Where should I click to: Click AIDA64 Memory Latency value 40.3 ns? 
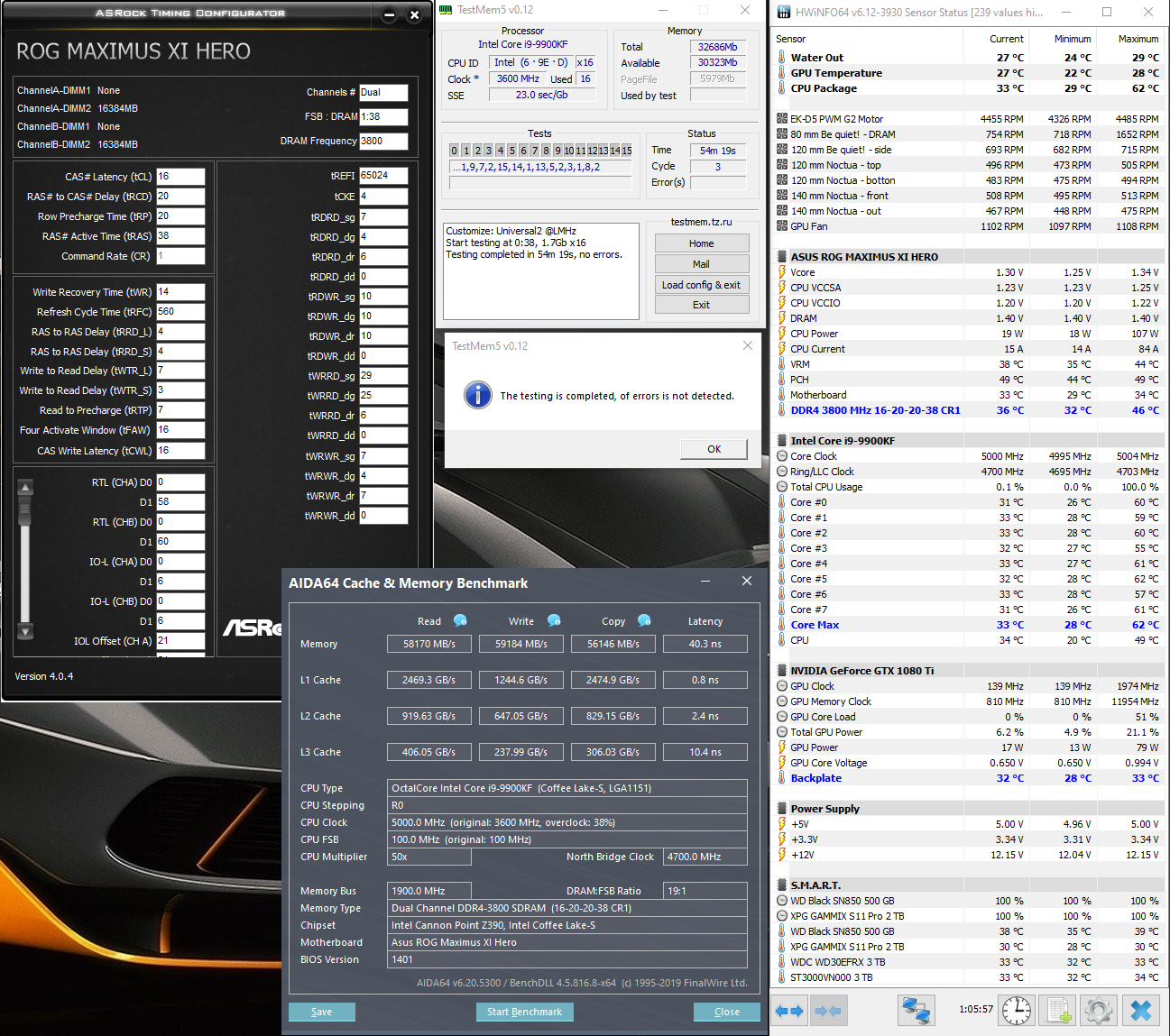[705, 644]
